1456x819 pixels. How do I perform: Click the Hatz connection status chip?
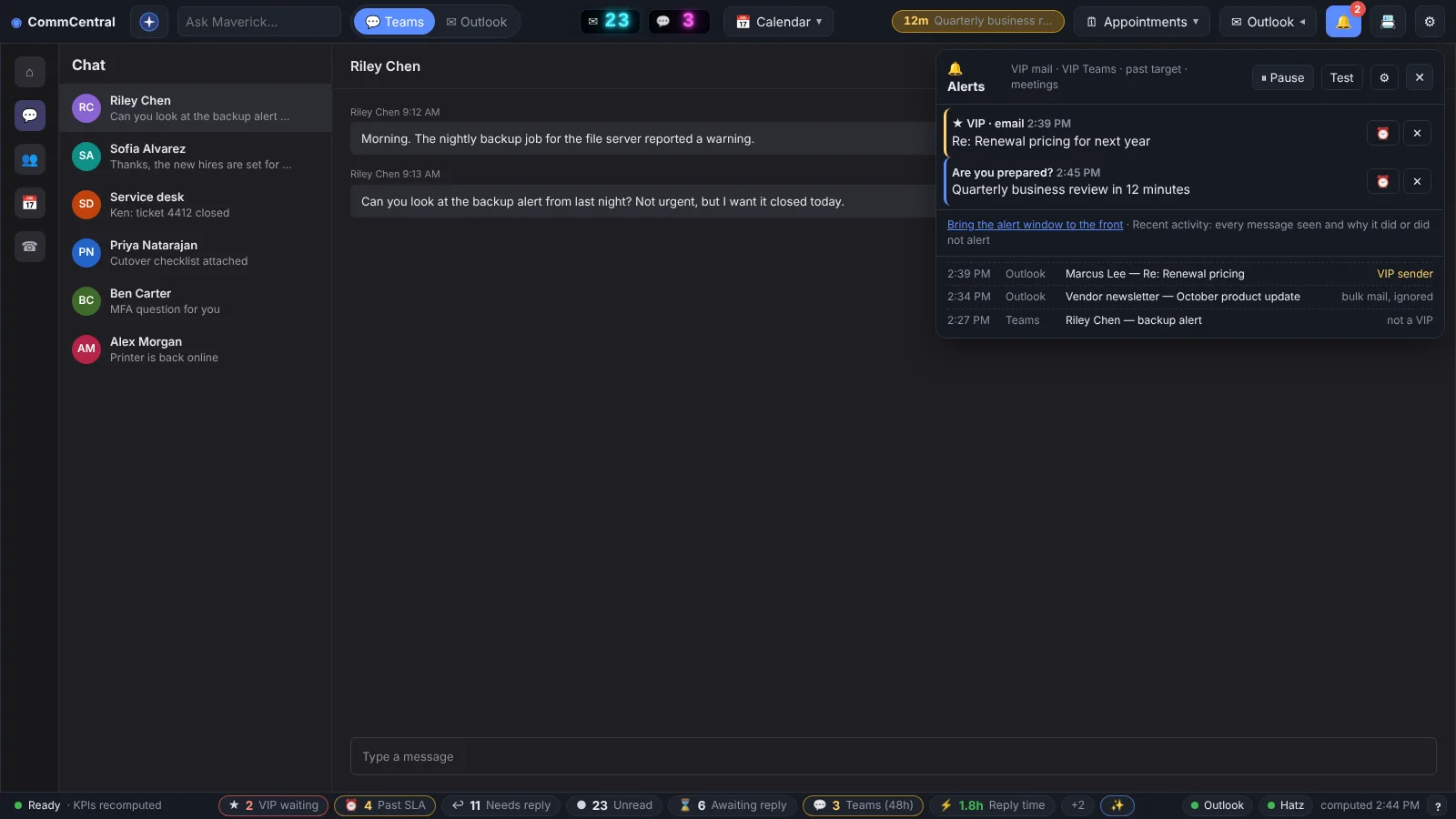[1285, 805]
